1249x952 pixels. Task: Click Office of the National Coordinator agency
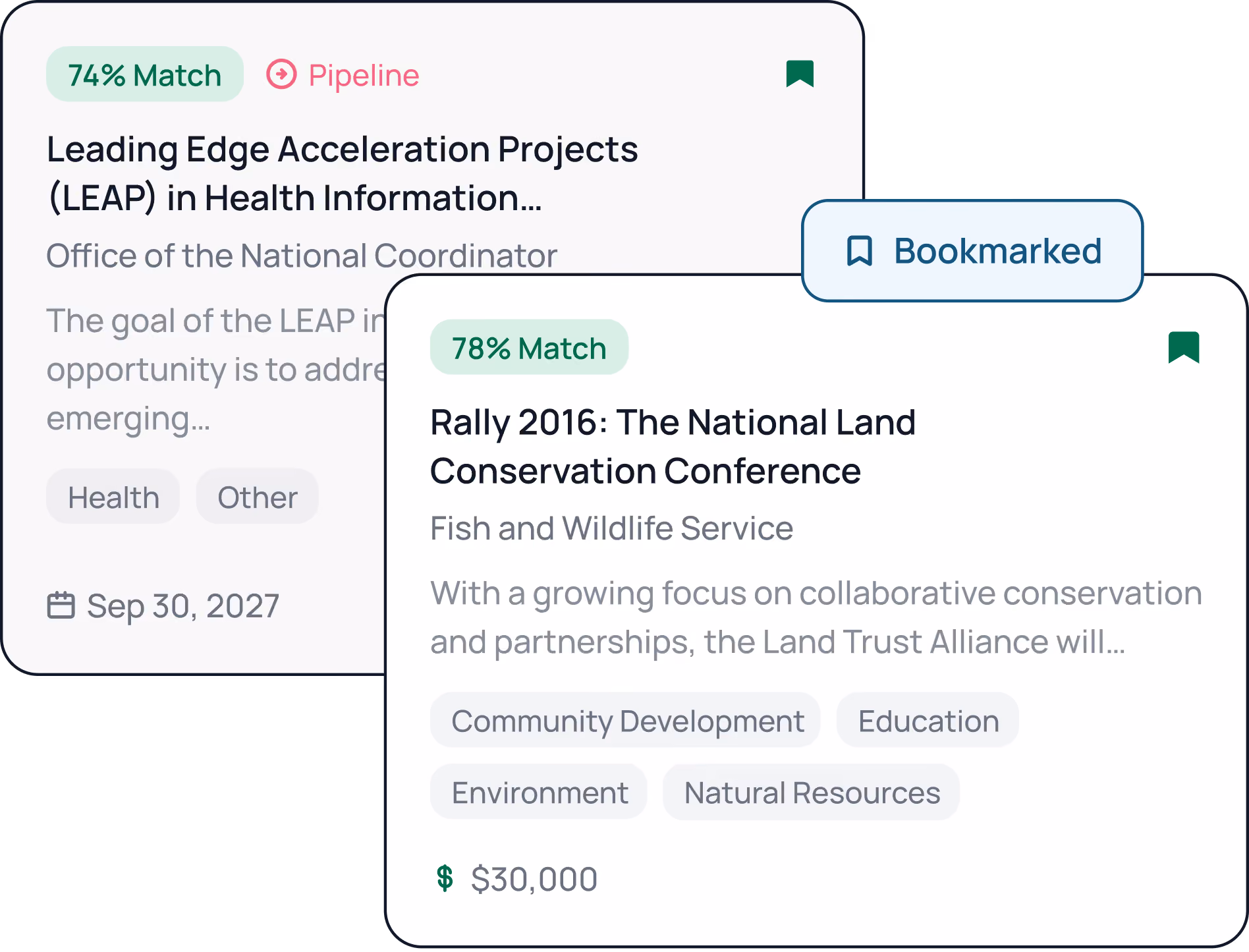tap(302, 256)
